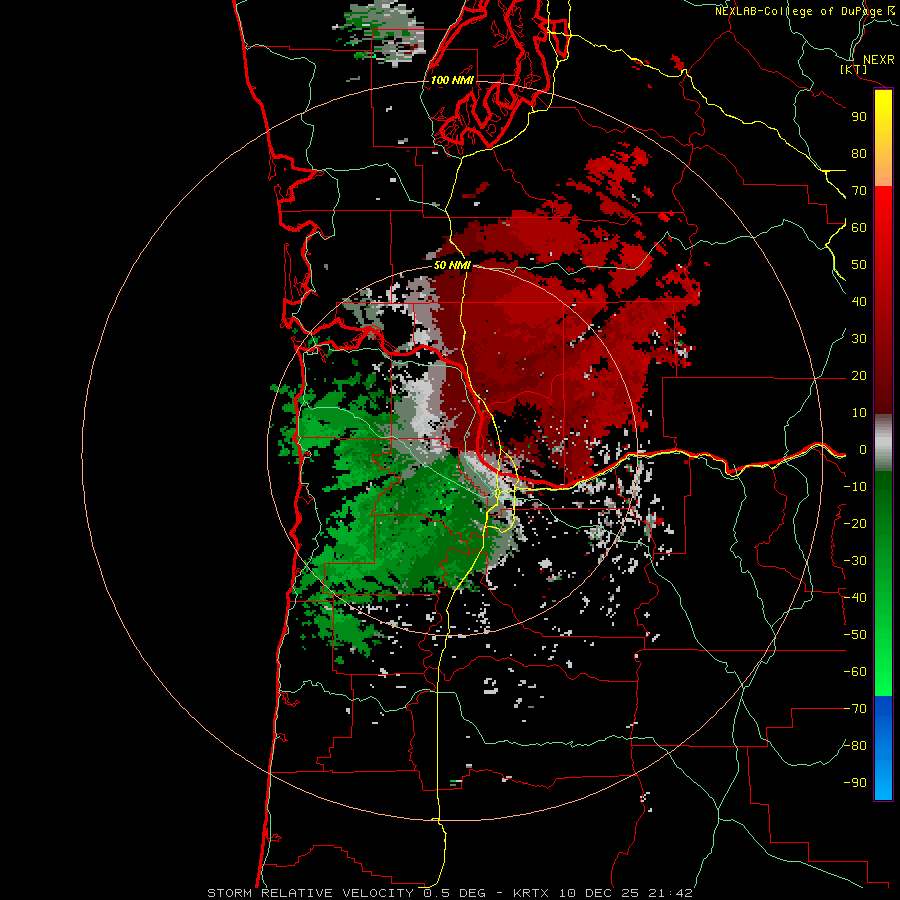Screen dimensions: 900x900
Task: Click the 100 NMI range ring label
Action: pyautogui.click(x=452, y=80)
